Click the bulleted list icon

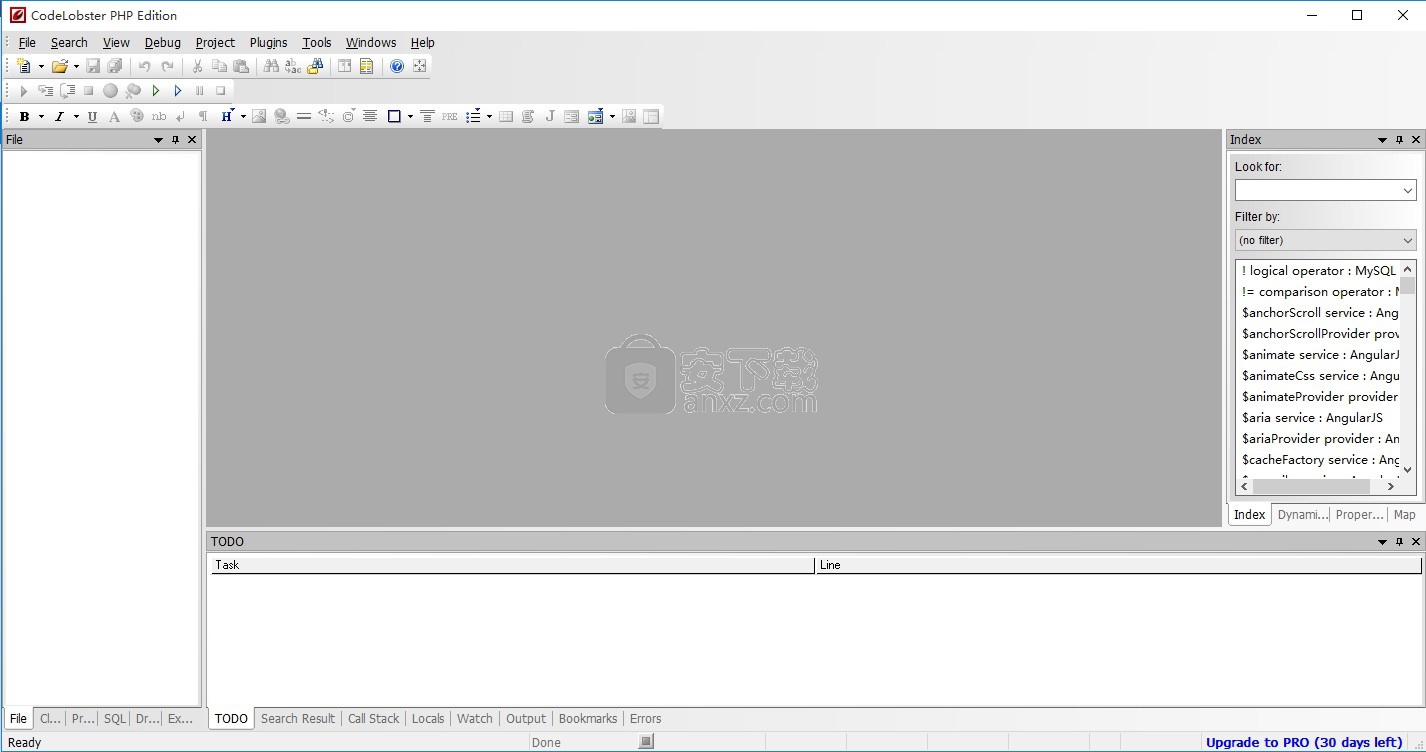pos(473,116)
